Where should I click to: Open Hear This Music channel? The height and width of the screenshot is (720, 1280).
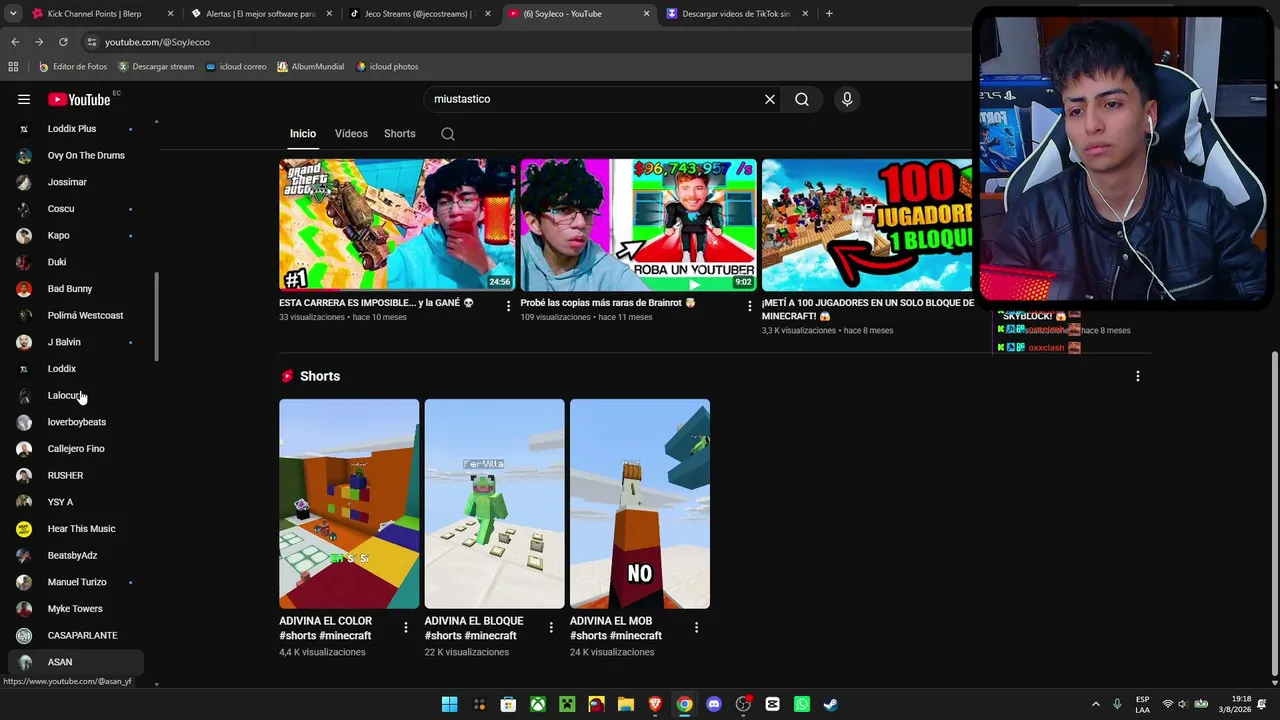[x=76, y=529]
